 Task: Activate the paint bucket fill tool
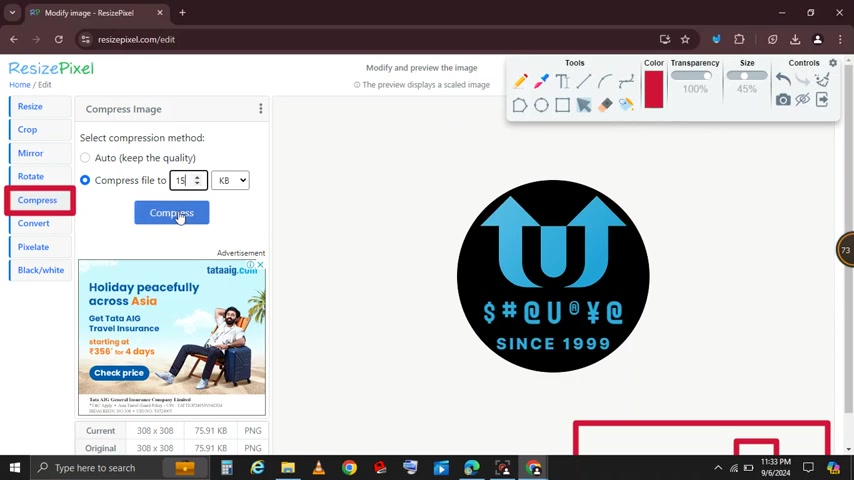tap(626, 105)
